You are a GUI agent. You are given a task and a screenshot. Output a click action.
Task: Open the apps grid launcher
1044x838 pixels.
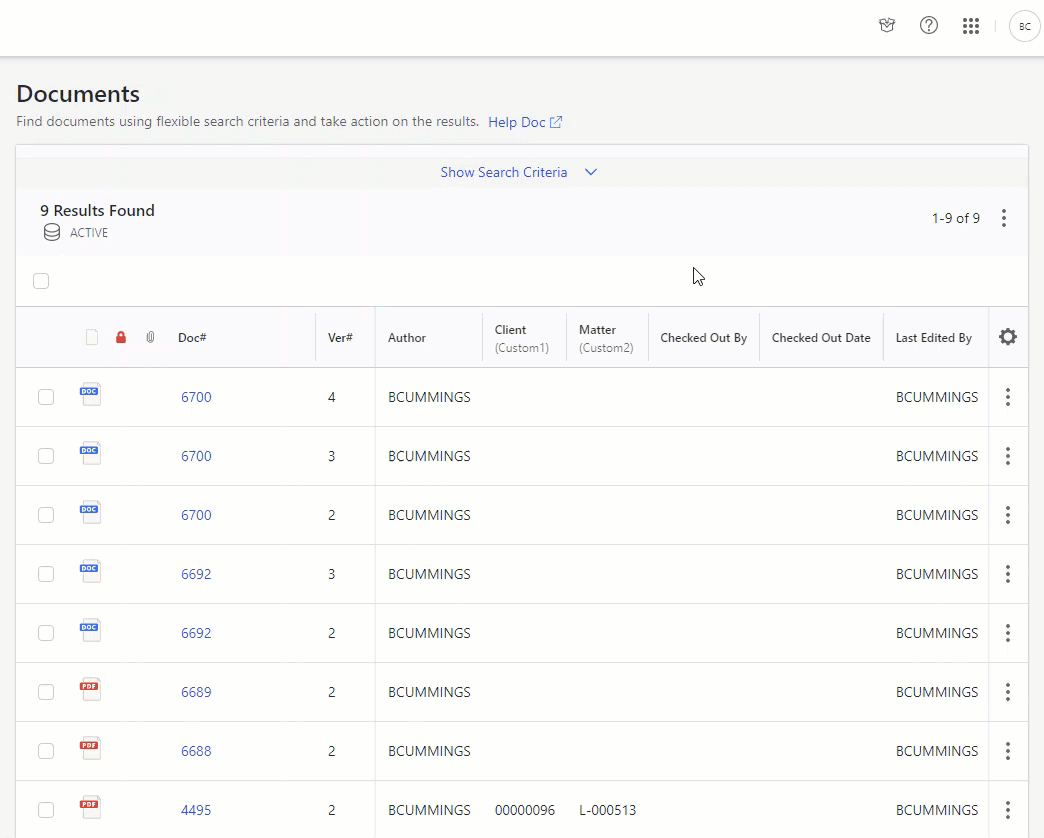pos(970,26)
